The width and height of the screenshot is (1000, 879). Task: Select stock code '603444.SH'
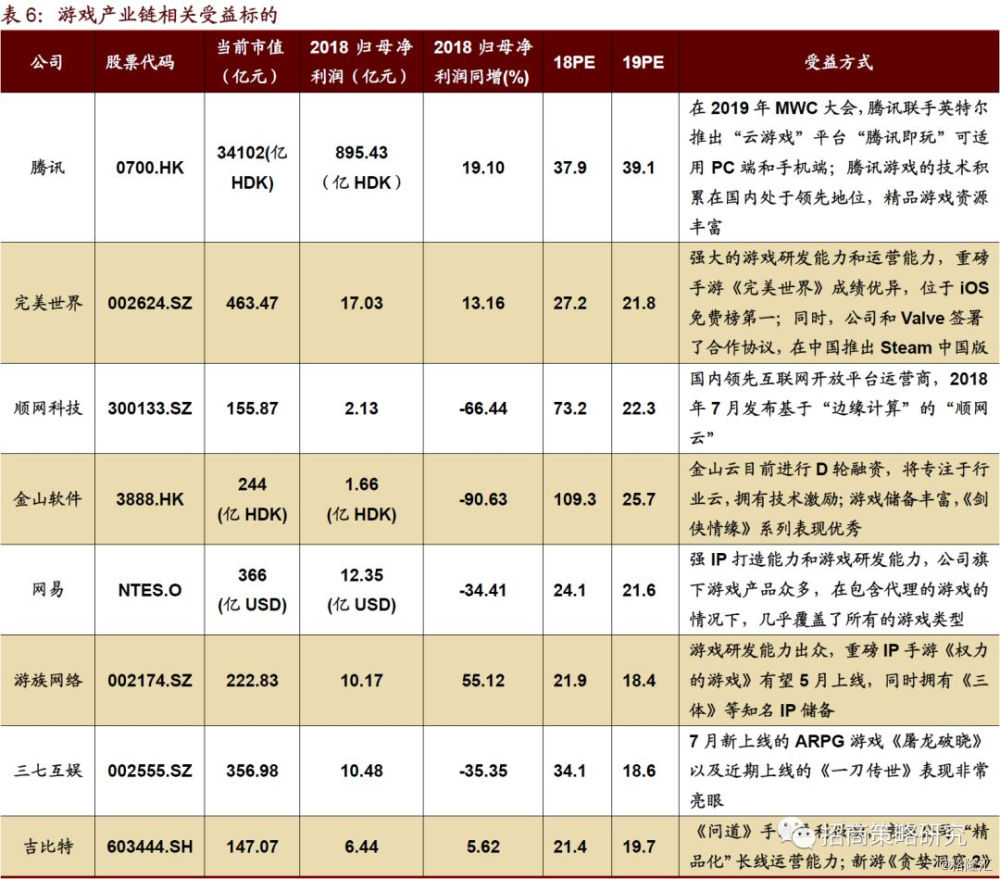150,846
